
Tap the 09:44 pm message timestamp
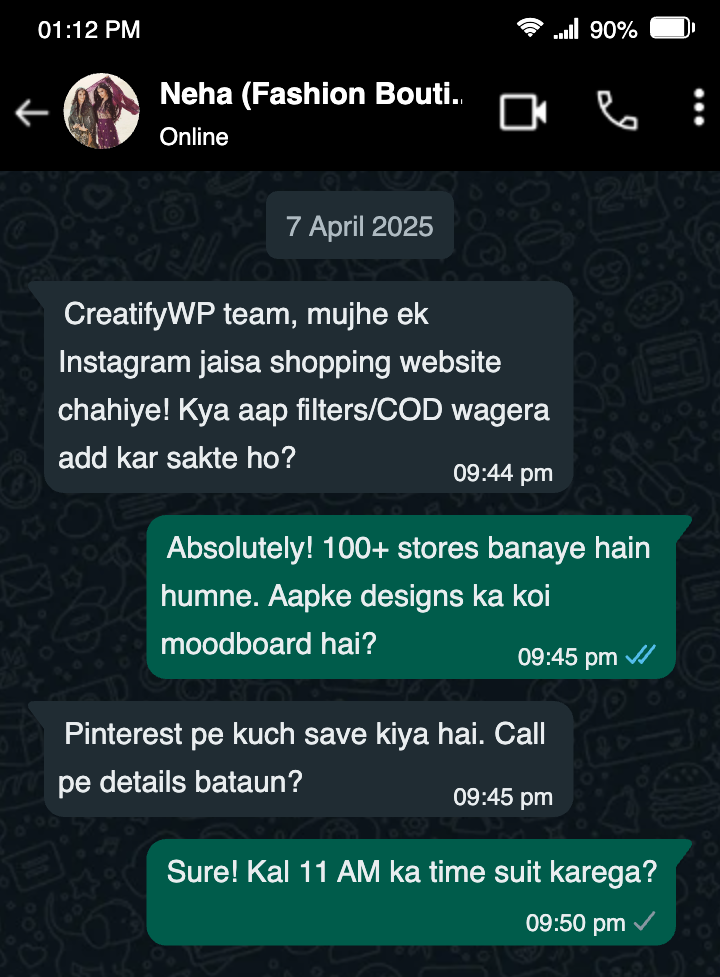503,473
